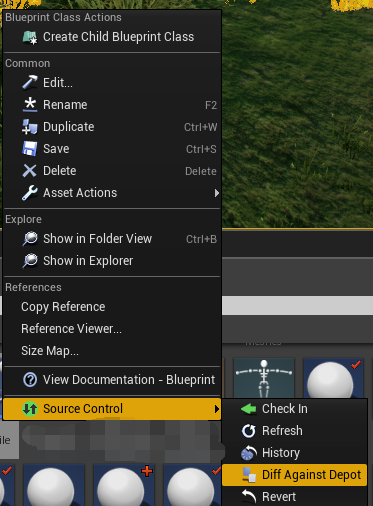This screenshot has width=373, height=506.
Task: Click the Show in Folder View magnifier icon
Action: [x=30, y=239]
